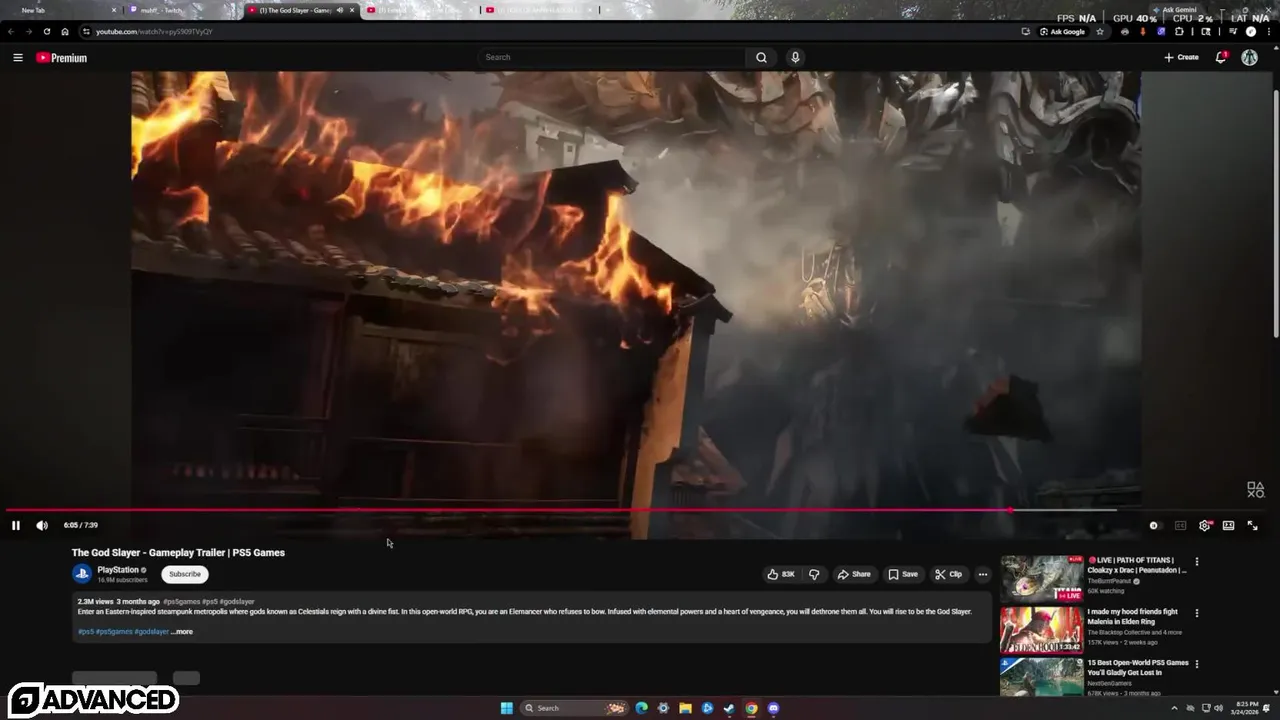Open Microsoft Edge from taskbar

click(x=641, y=708)
